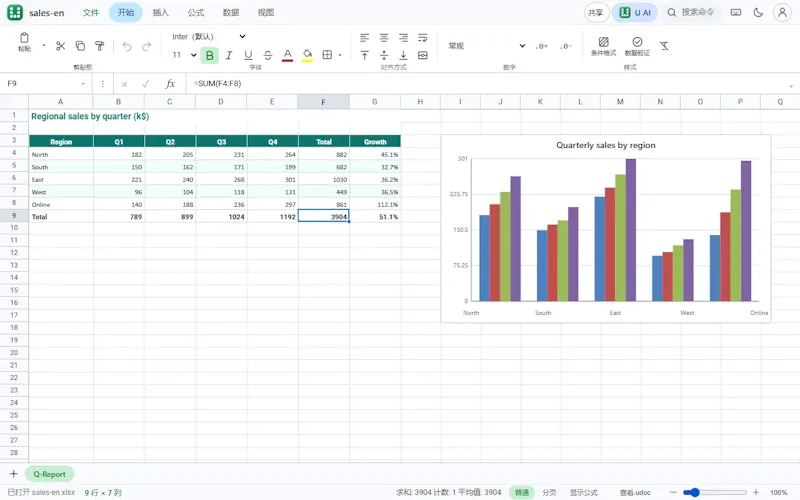Toggle underline formatting
800x500 pixels.
coord(248,55)
